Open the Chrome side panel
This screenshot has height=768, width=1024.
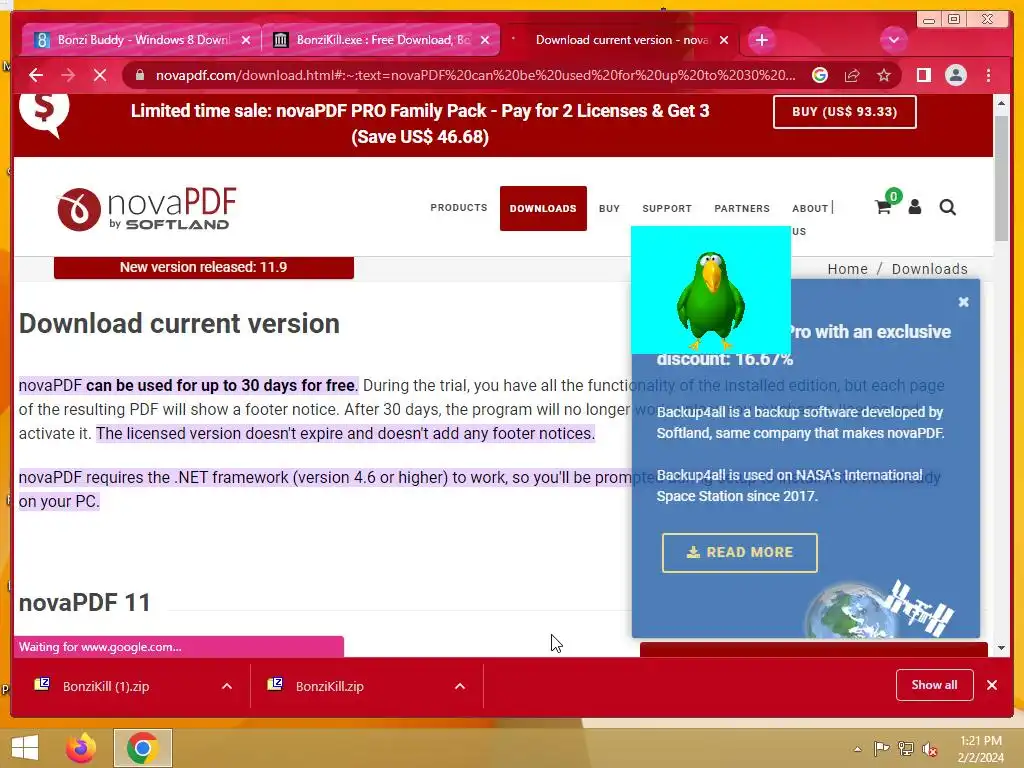923,75
